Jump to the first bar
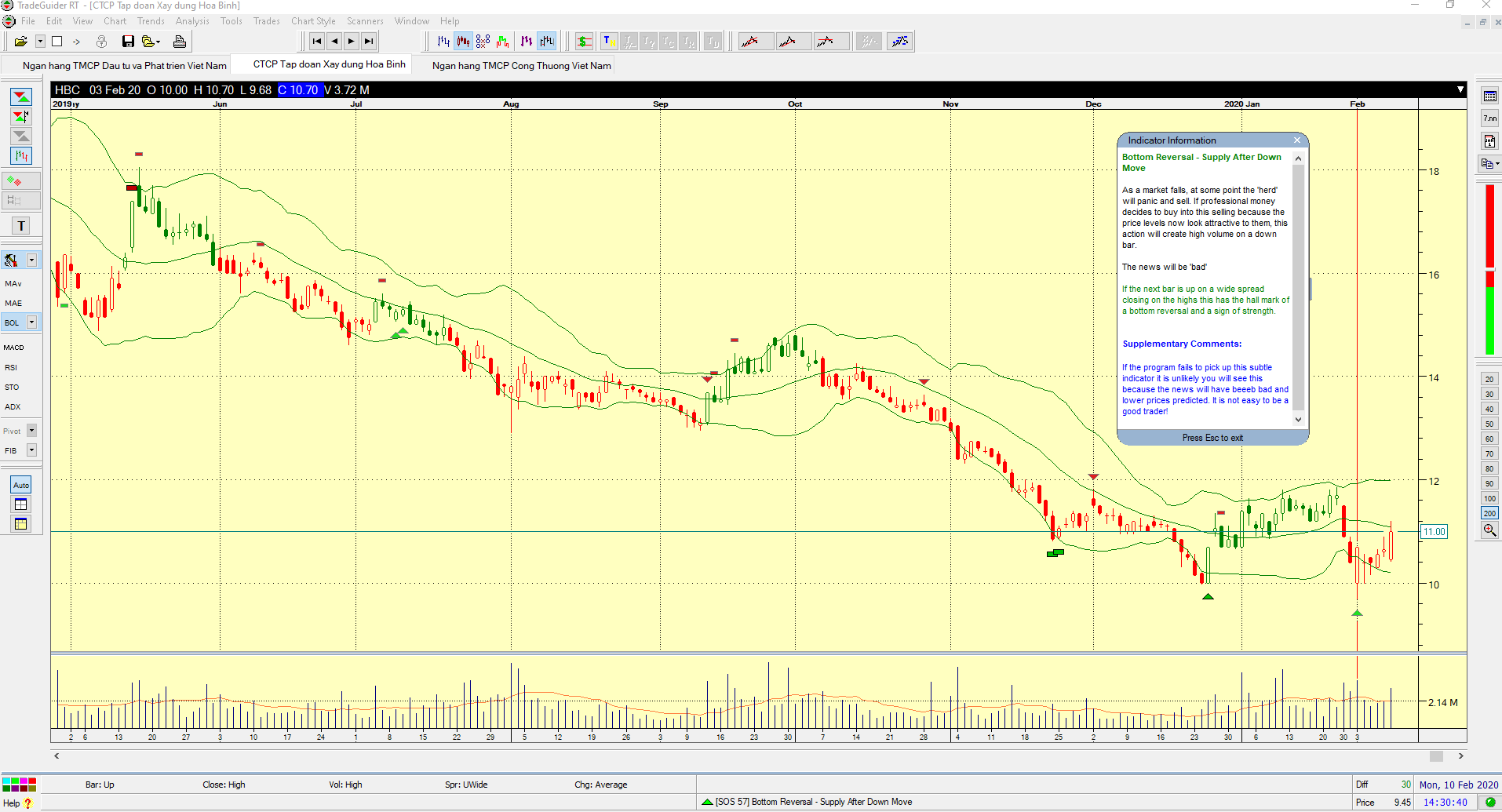 click(317, 42)
